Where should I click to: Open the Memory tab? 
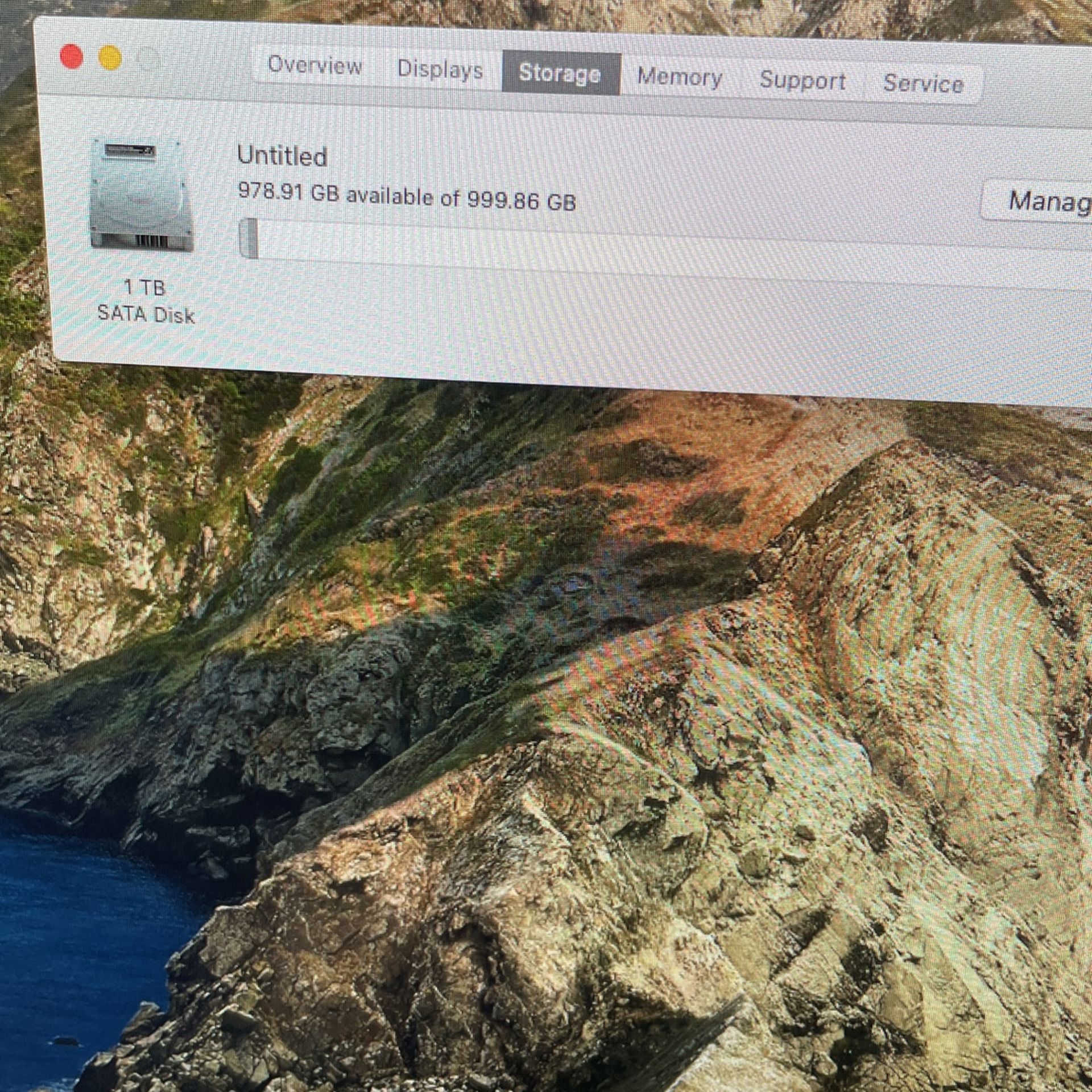[680, 77]
